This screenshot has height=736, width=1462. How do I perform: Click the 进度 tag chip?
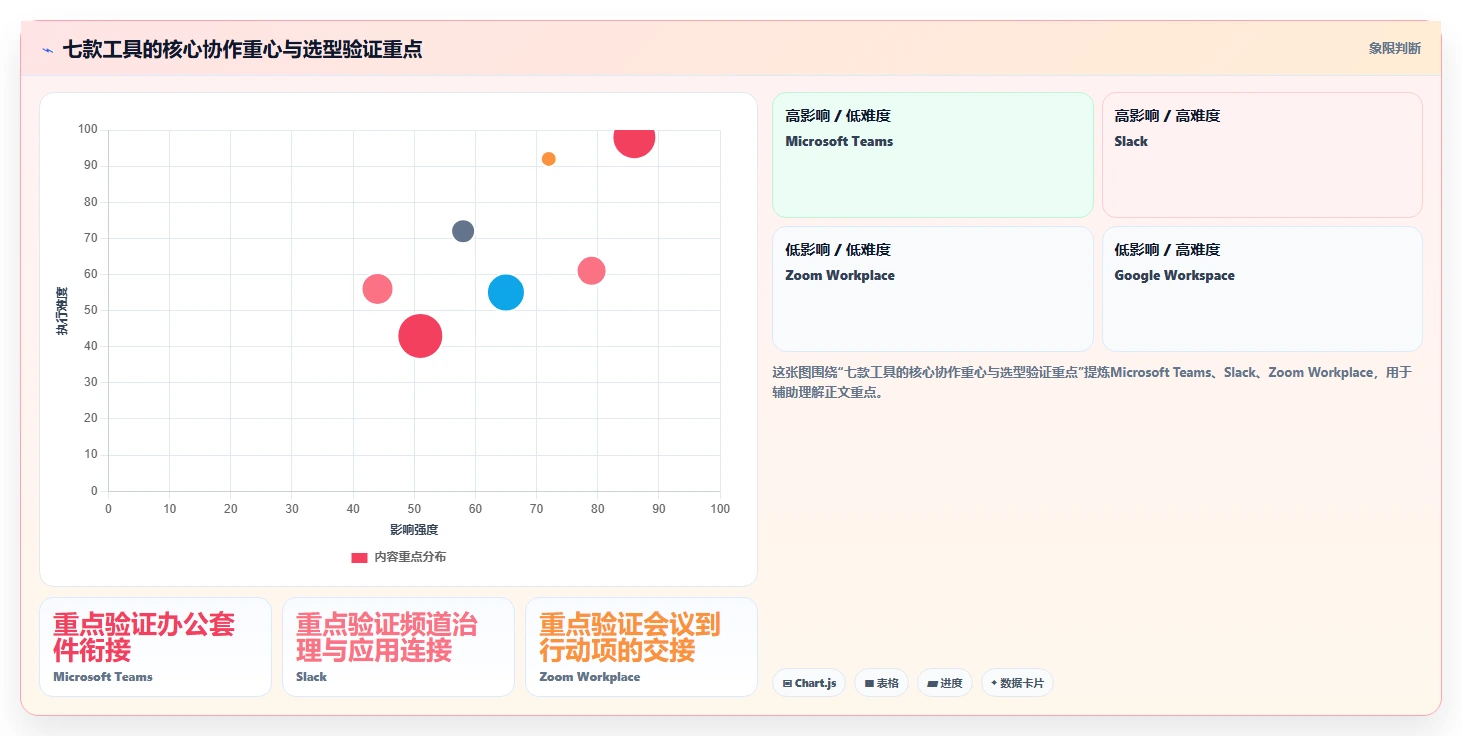[x=944, y=683]
